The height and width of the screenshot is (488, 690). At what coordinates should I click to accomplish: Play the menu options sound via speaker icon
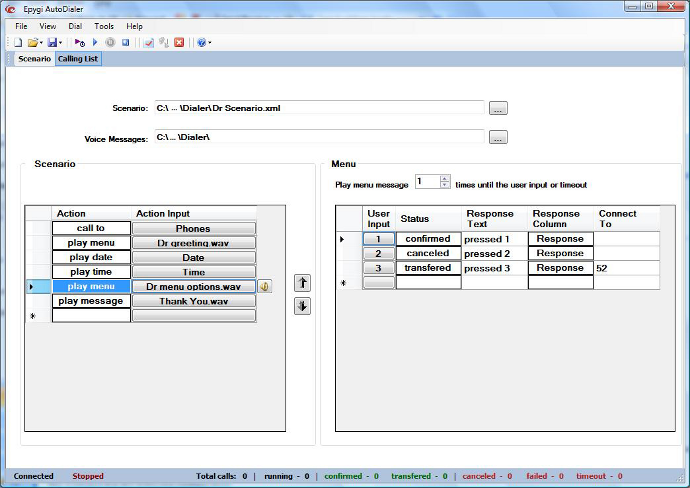click(264, 286)
